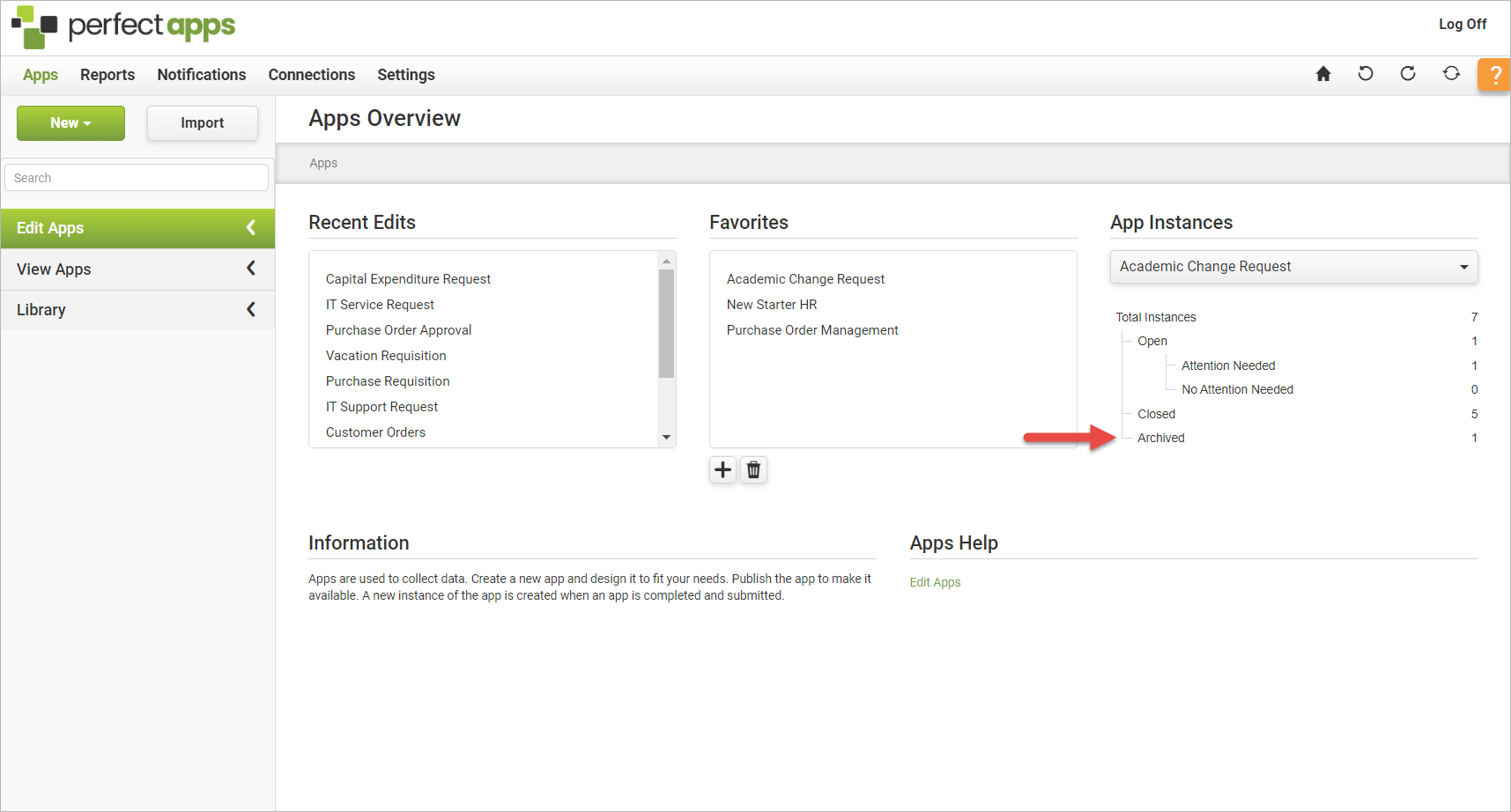Click the counter-clockwise undo arrow icon
Screen dimensions: 1511x812
point(1366,74)
